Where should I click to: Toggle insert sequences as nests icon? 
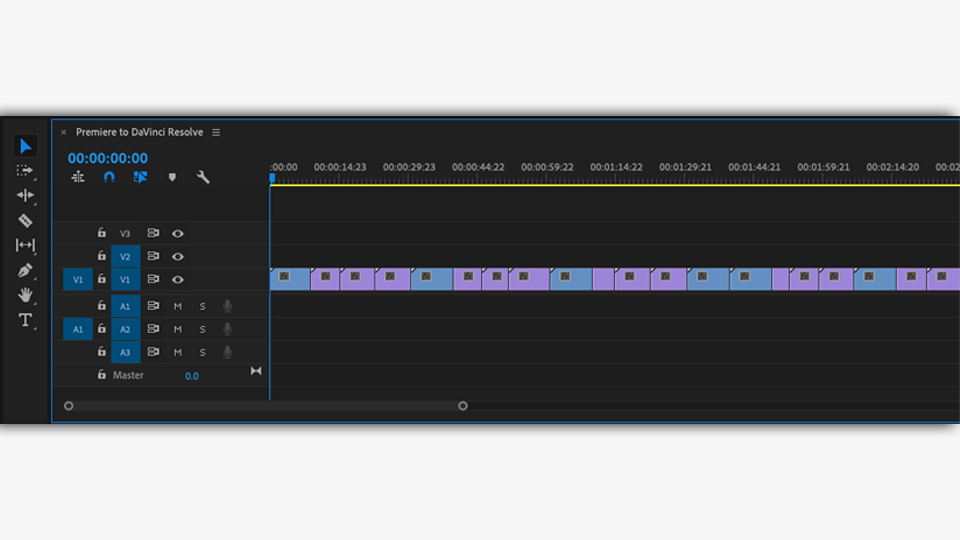tap(78, 178)
